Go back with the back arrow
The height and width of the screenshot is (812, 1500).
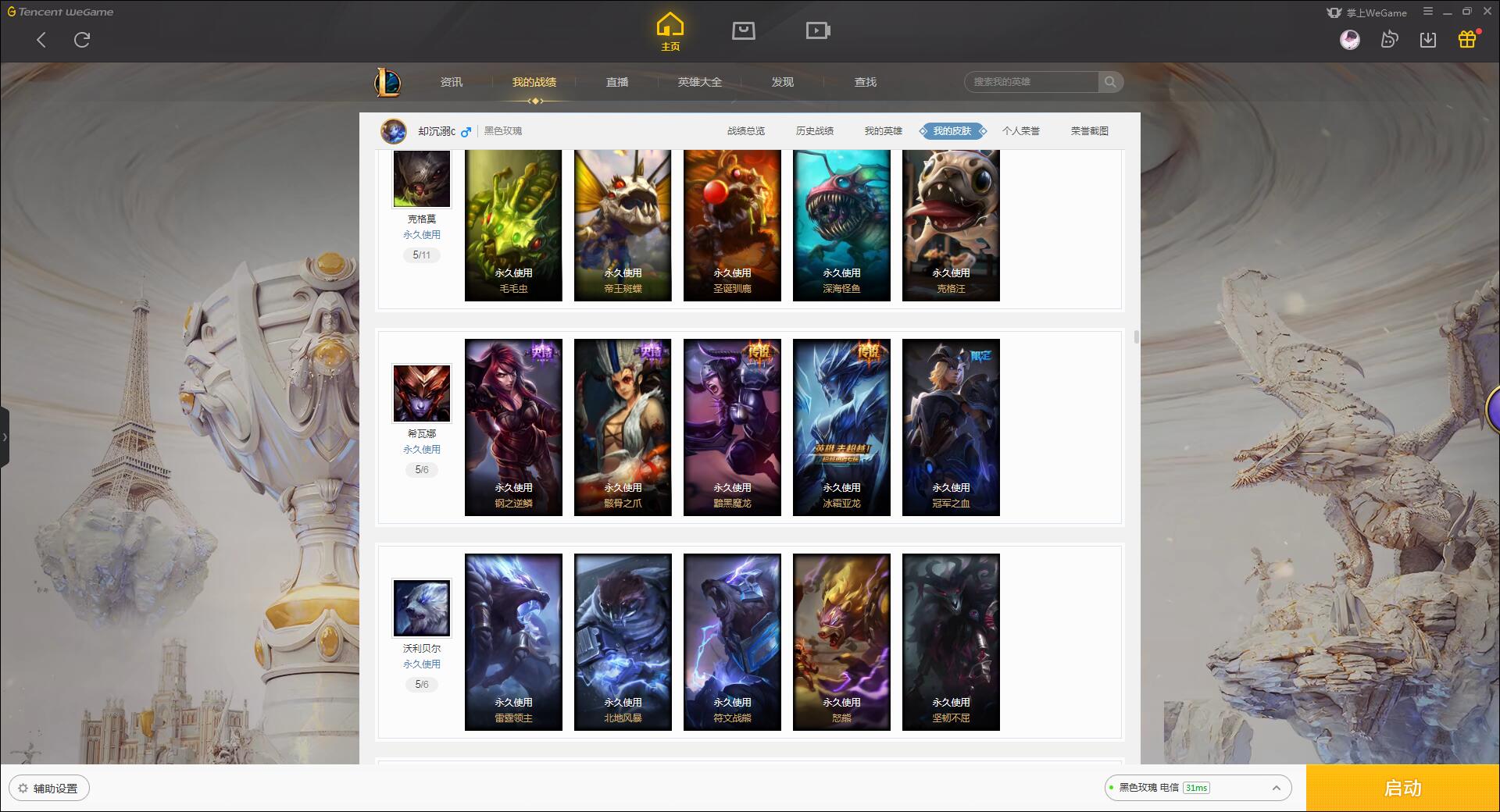(41, 40)
